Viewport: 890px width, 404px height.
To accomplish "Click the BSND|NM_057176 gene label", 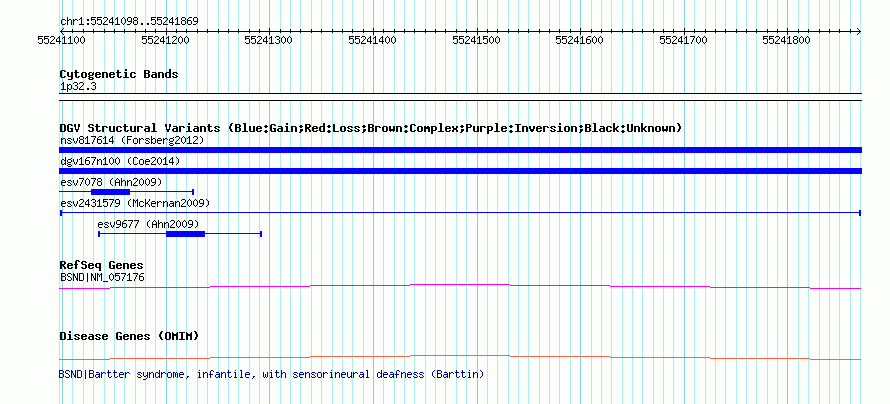I will pos(102,277).
